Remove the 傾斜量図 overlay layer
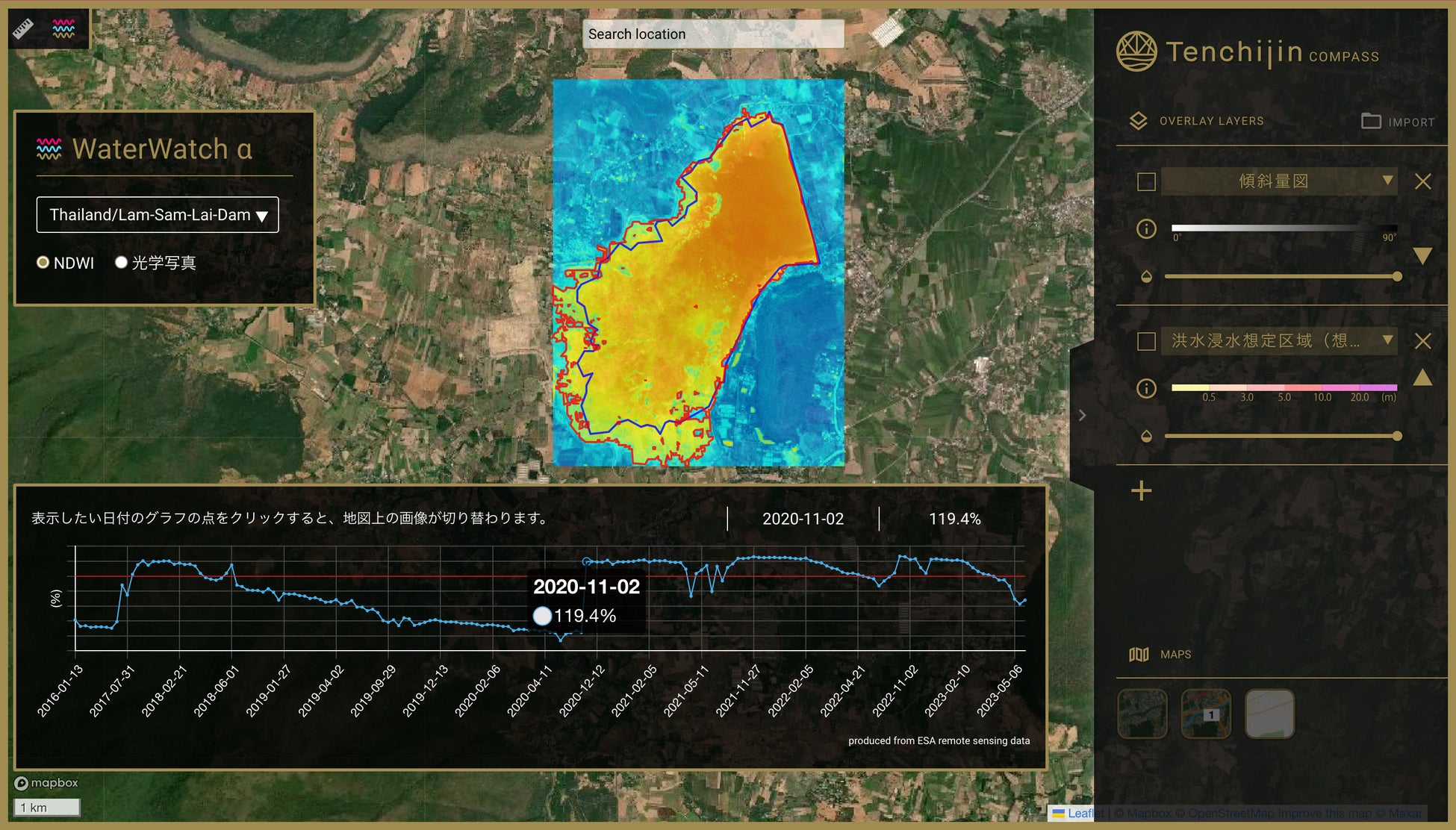The image size is (1456, 830). click(1422, 181)
